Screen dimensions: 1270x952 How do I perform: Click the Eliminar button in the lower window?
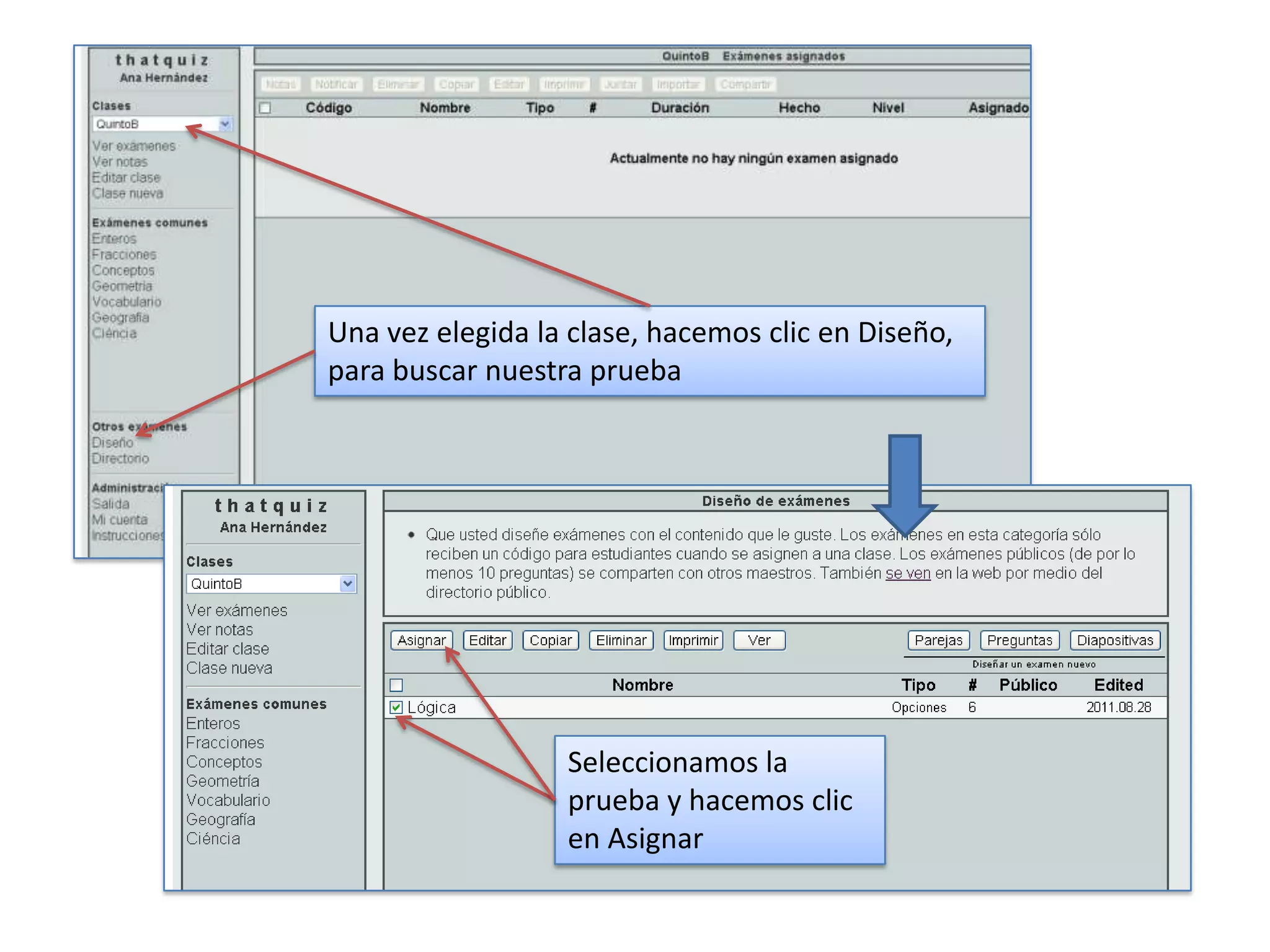[621, 640]
